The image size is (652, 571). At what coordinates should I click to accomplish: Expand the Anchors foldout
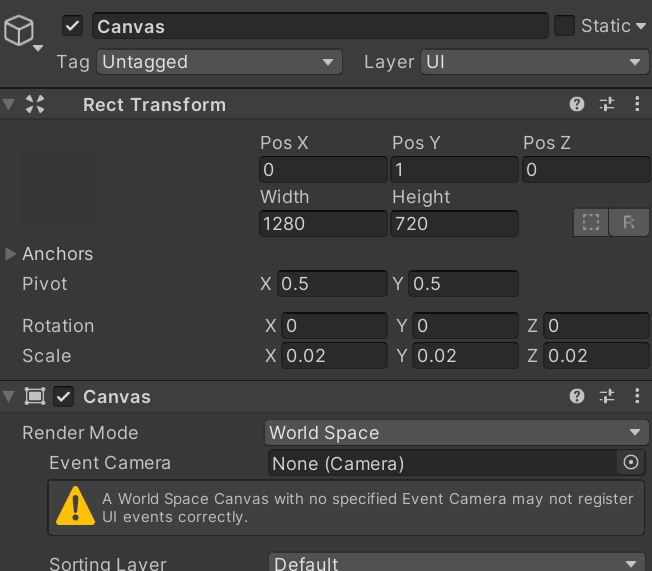point(10,254)
